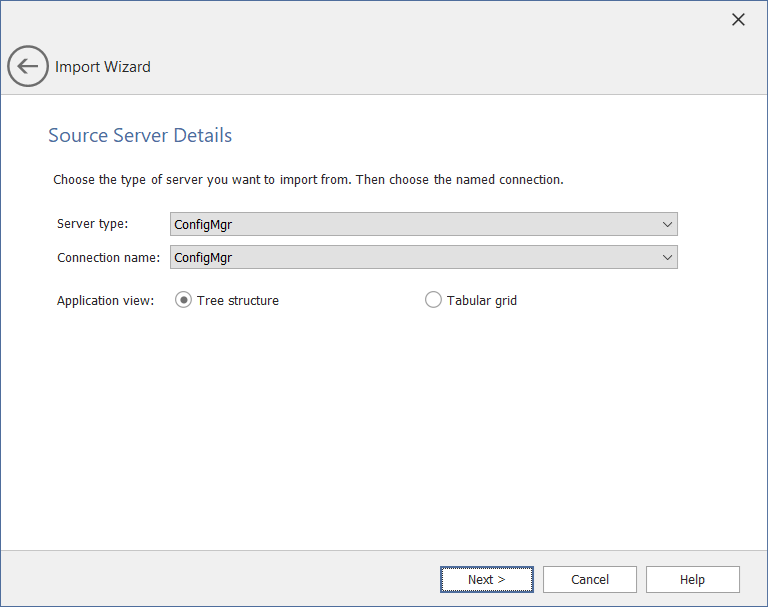Expand the Connection name dropdown arrow
The image size is (768, 607).
click(x=667, y=257)
